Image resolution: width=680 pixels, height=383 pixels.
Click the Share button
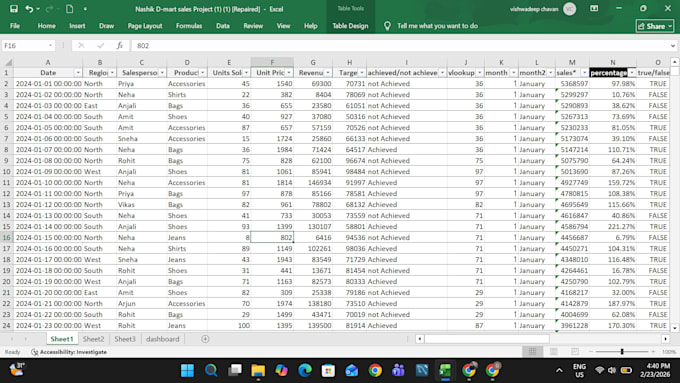tap(655, 26)
